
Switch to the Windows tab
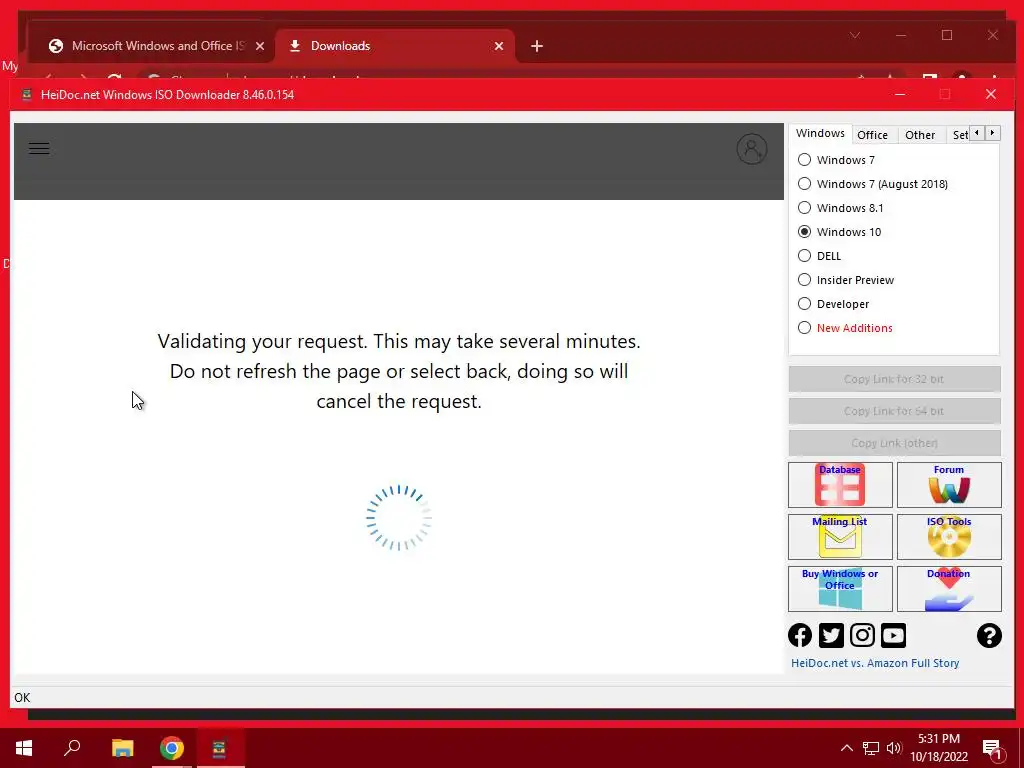pos(820,133)
